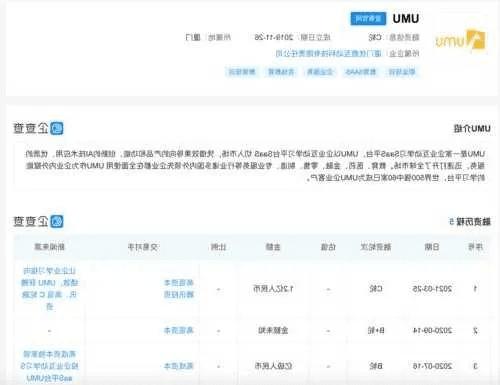Select the 教育SAAS tag
Viewport: 500px width, 385px height.
pyautogui.click(x=361, y=72)
